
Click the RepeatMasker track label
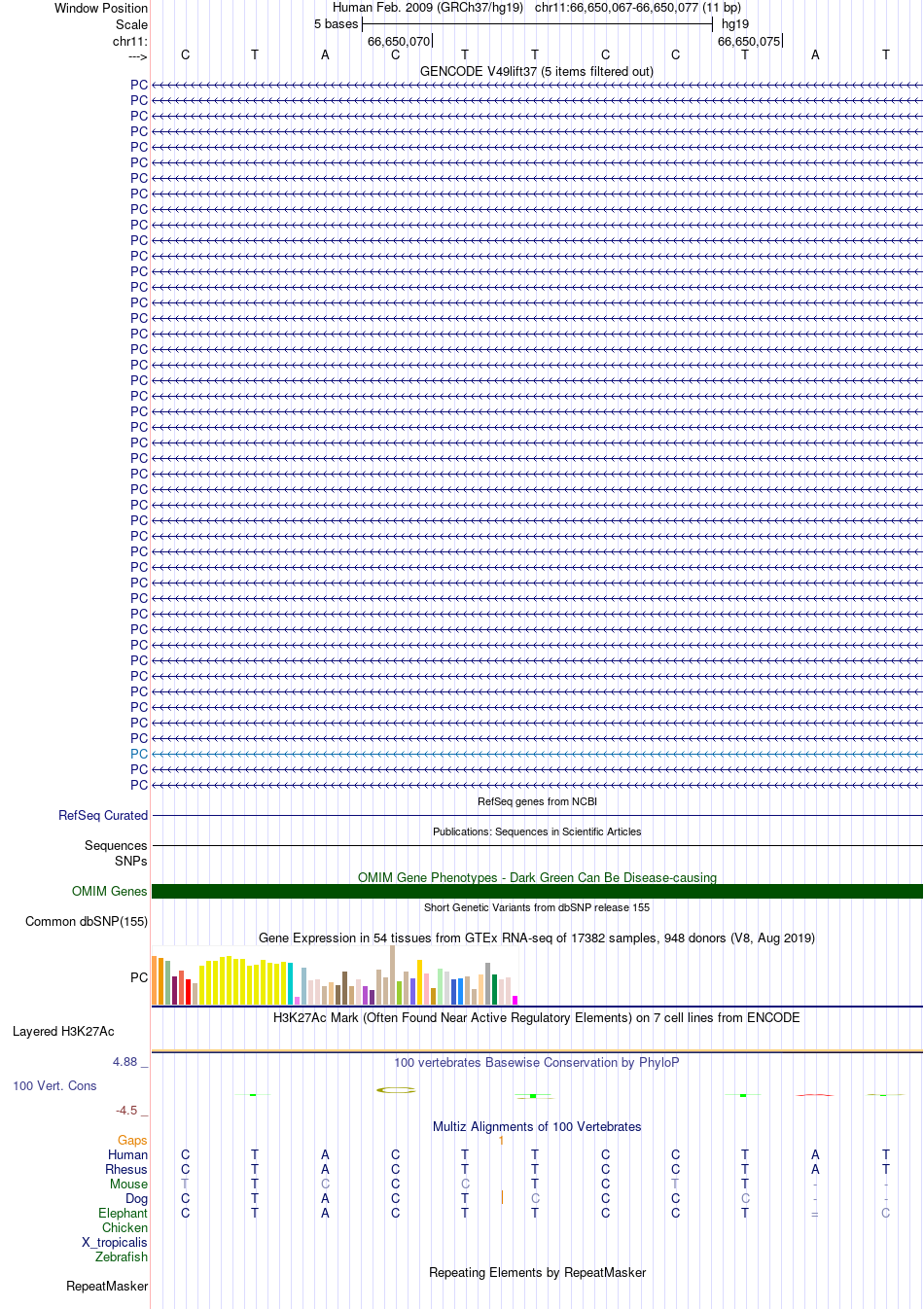click(107, 1286)
